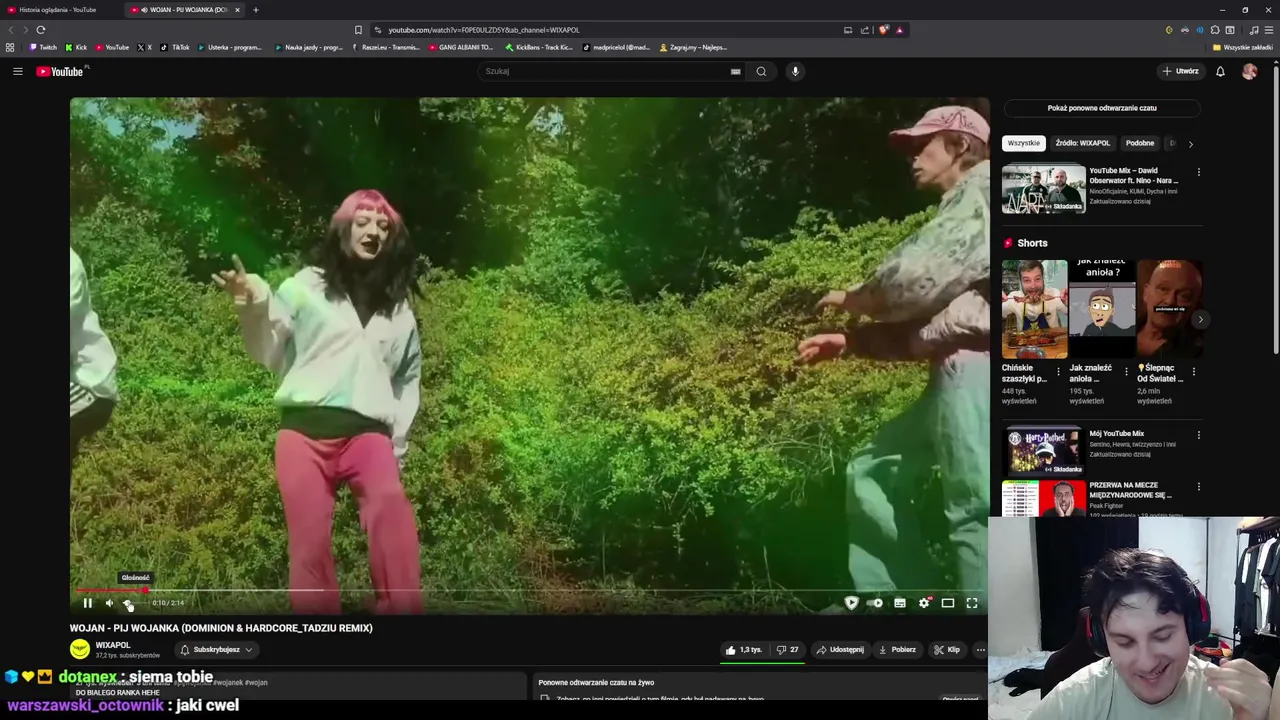This screenshot has height=720, width=1280.
Task: Open Mój YouTube Mix title
Action: coord(1117,434)
